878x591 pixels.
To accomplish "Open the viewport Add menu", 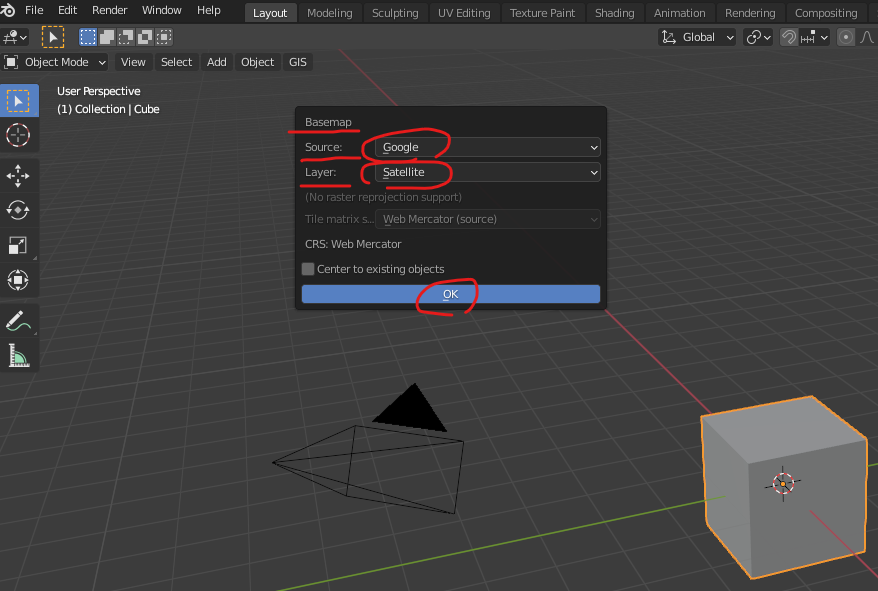I will pos(217,62).
